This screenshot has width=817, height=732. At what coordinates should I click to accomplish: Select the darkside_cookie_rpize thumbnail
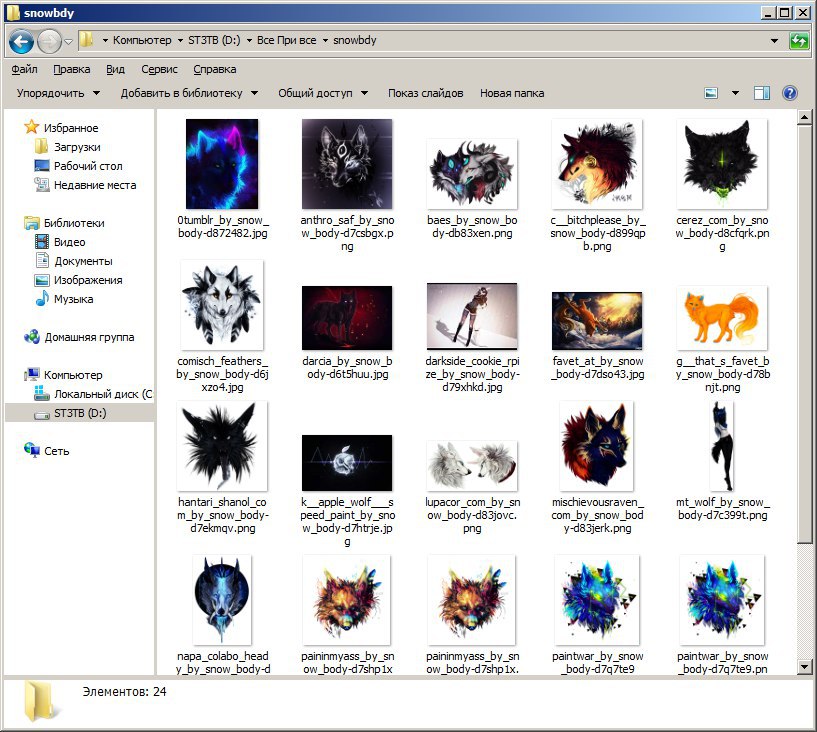pos(472,316)
